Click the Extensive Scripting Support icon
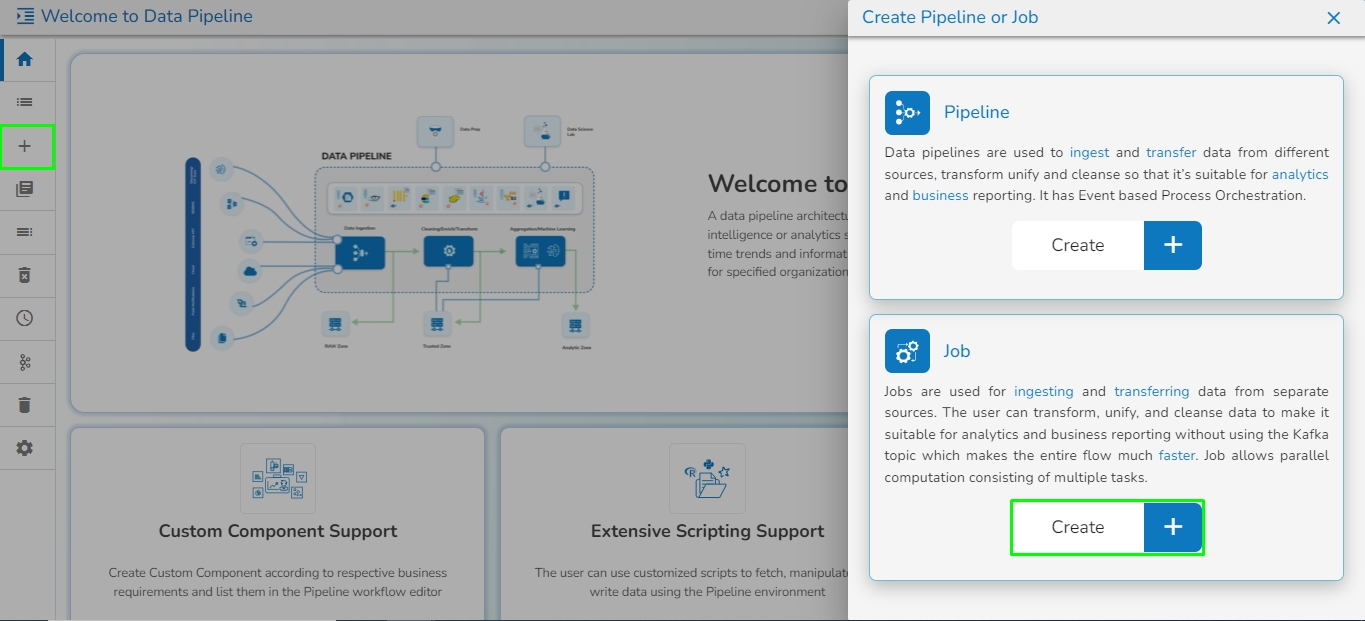Image resolution: width=1365 pixels, height=621 pixels. (708, 479)
